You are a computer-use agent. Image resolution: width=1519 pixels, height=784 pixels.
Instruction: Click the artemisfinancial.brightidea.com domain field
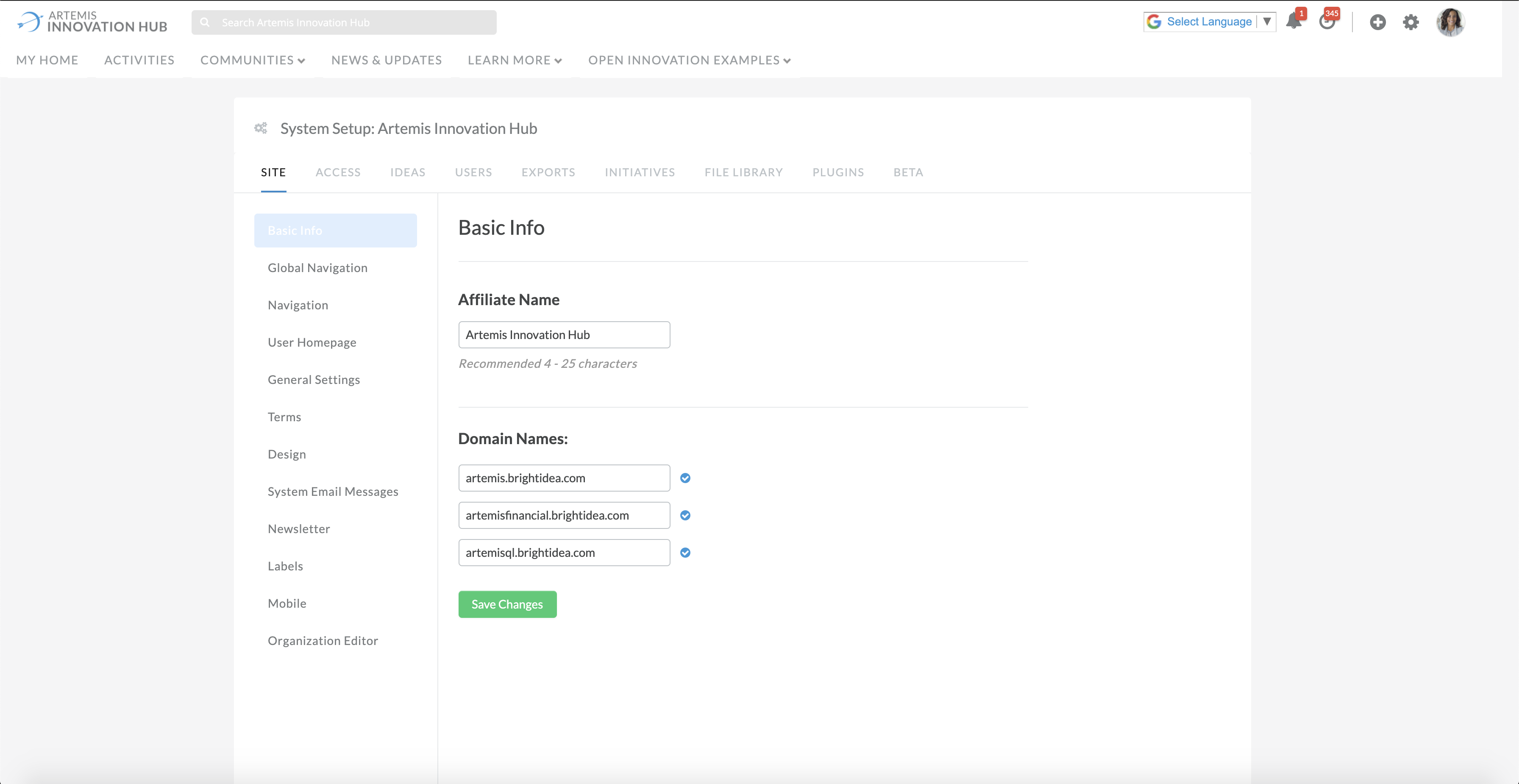(564, 515)
